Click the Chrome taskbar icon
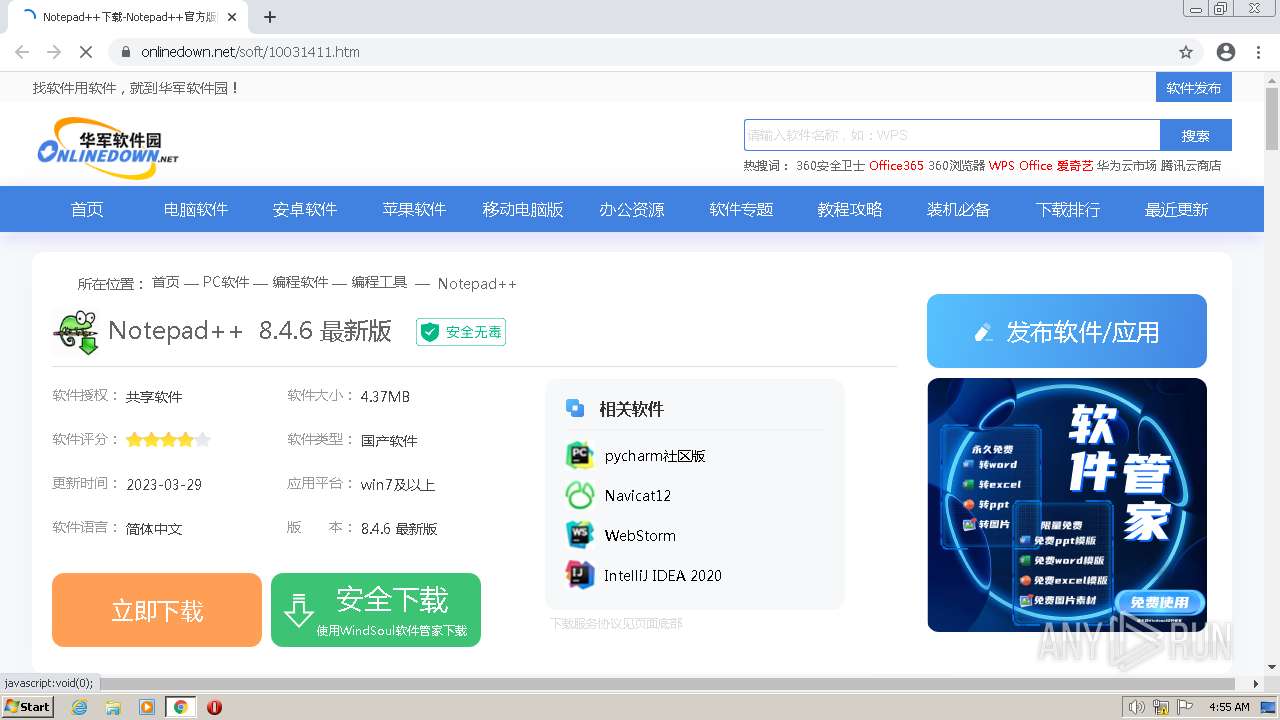Image resolution: width=1280 pixels, height=720 pixels. [180, 707]
